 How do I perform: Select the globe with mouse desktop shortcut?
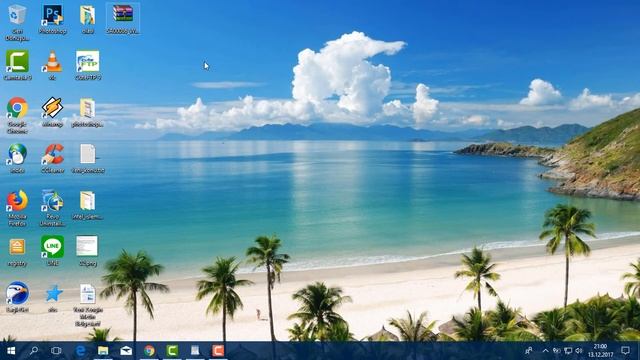pos(17,158)
